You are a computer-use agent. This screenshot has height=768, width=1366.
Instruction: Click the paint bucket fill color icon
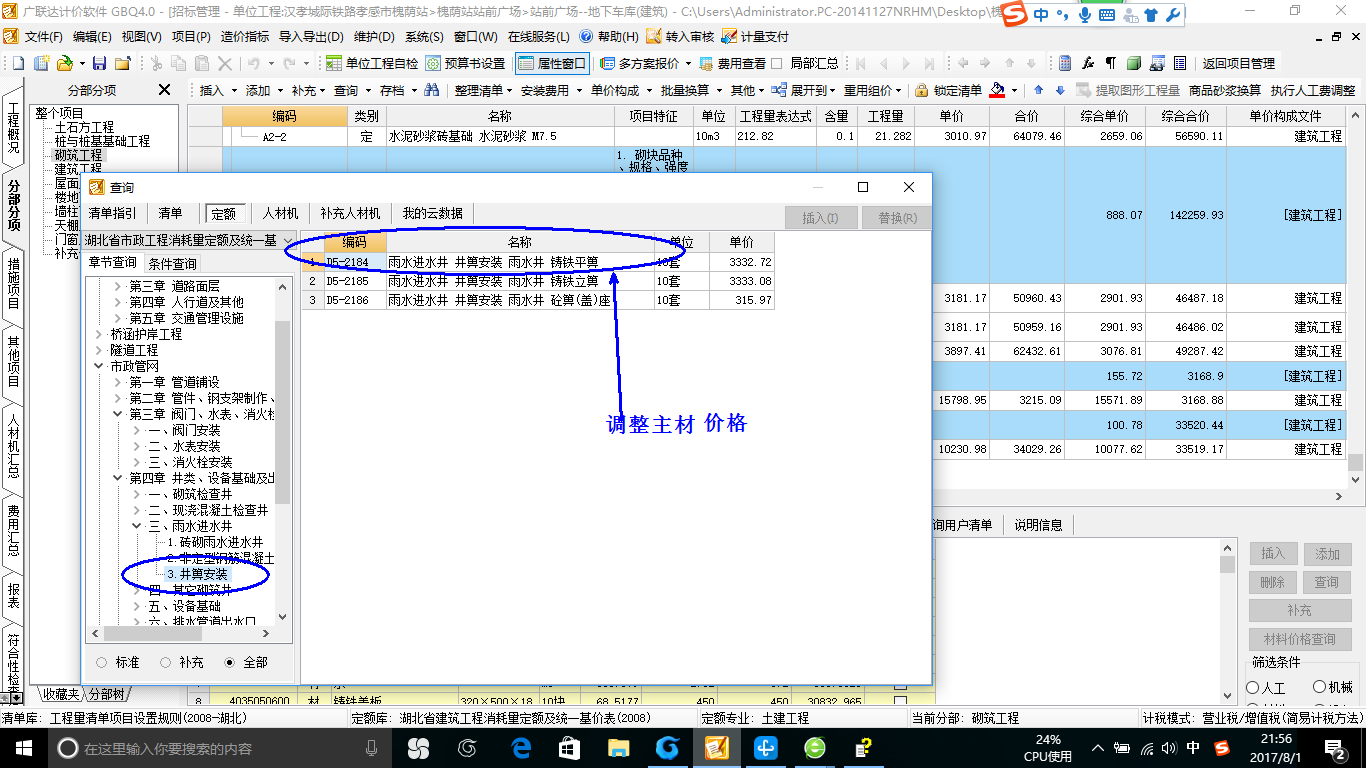coord(997,90)
